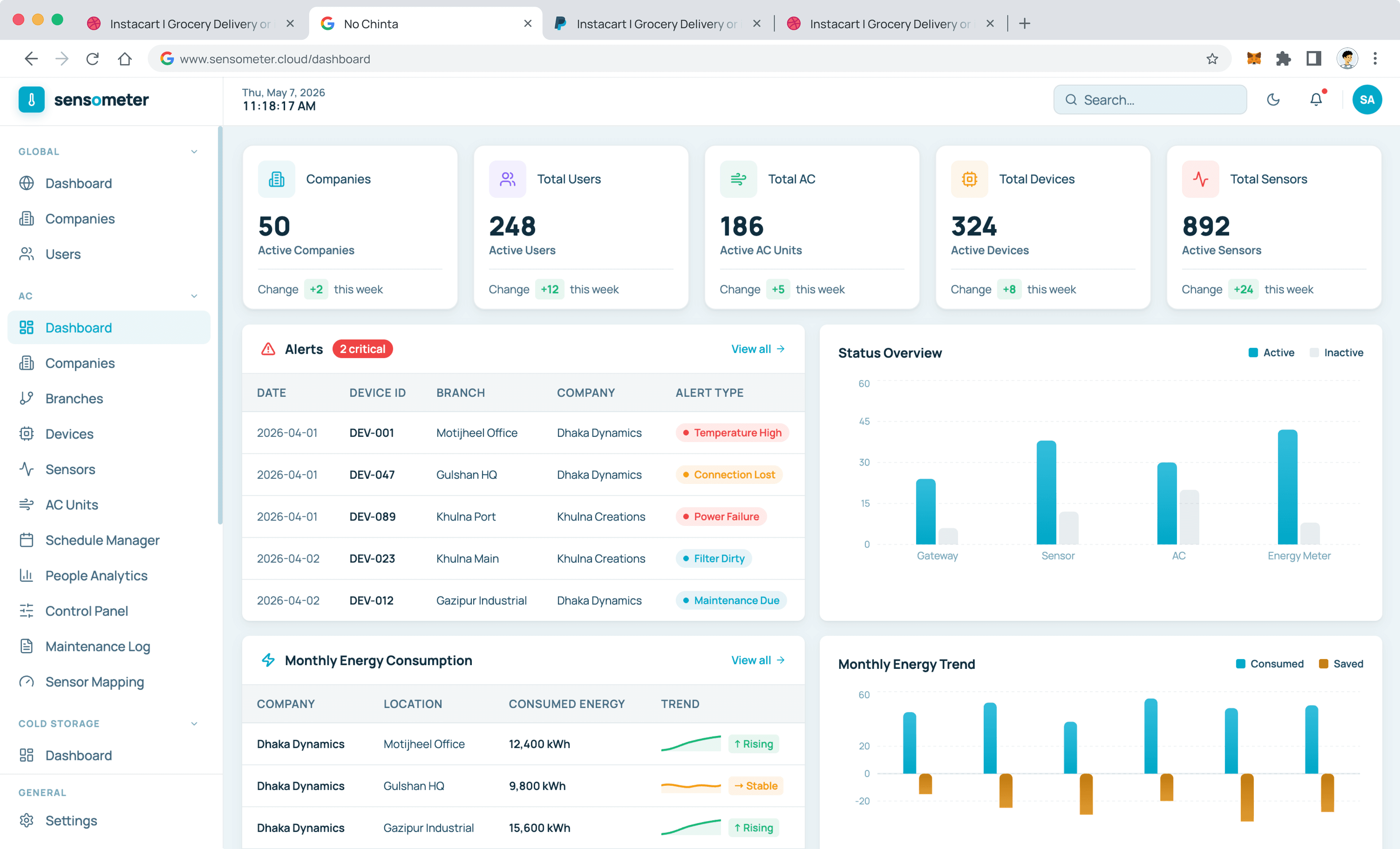Viewport: 1400px width, 849px height.
Task: Open Sensors in sidebar
Action: coord(109,469)
